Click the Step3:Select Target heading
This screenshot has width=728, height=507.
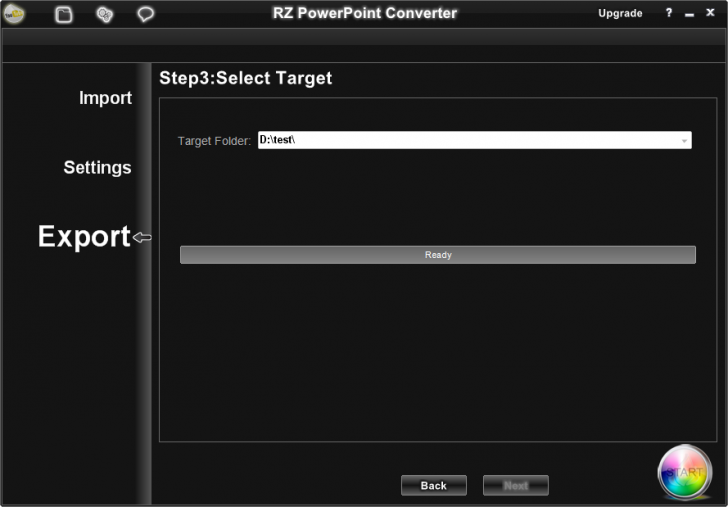(x=246, y=78)
